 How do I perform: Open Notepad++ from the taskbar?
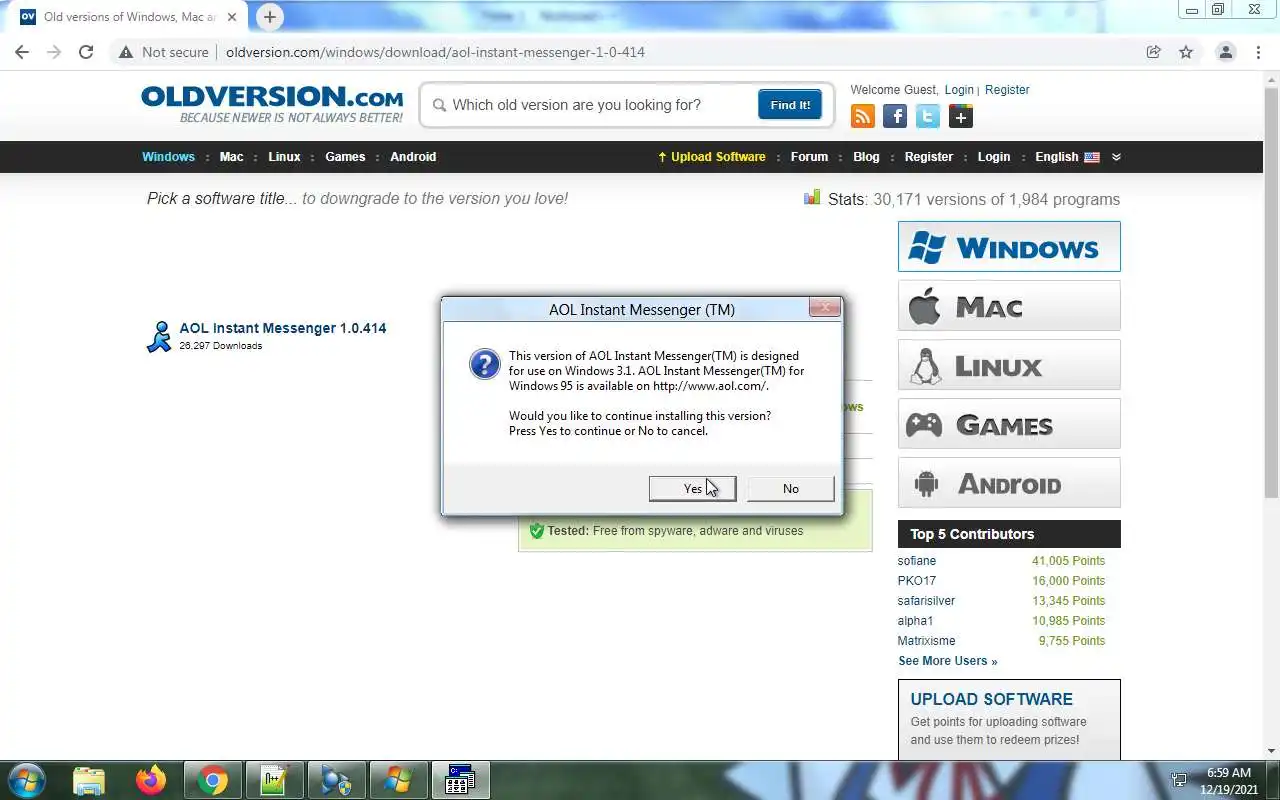[274, 780]
